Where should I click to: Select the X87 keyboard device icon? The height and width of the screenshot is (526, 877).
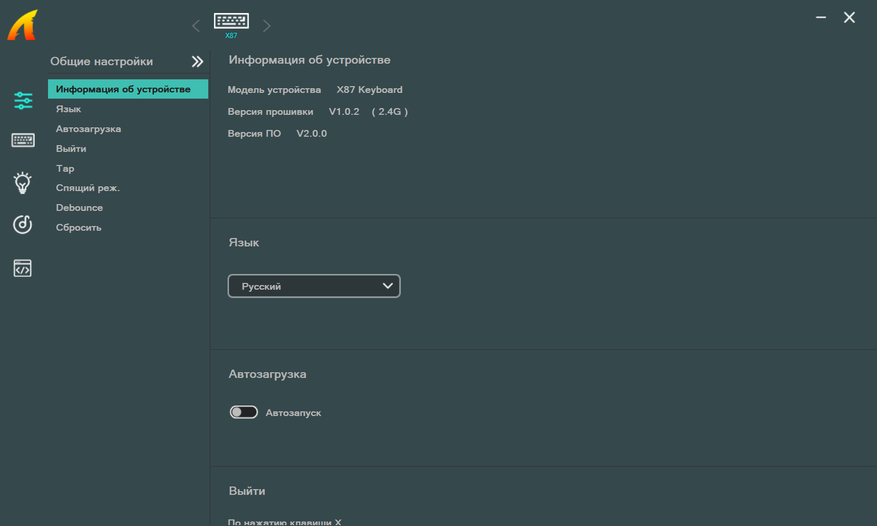click(x=231, y=22)
